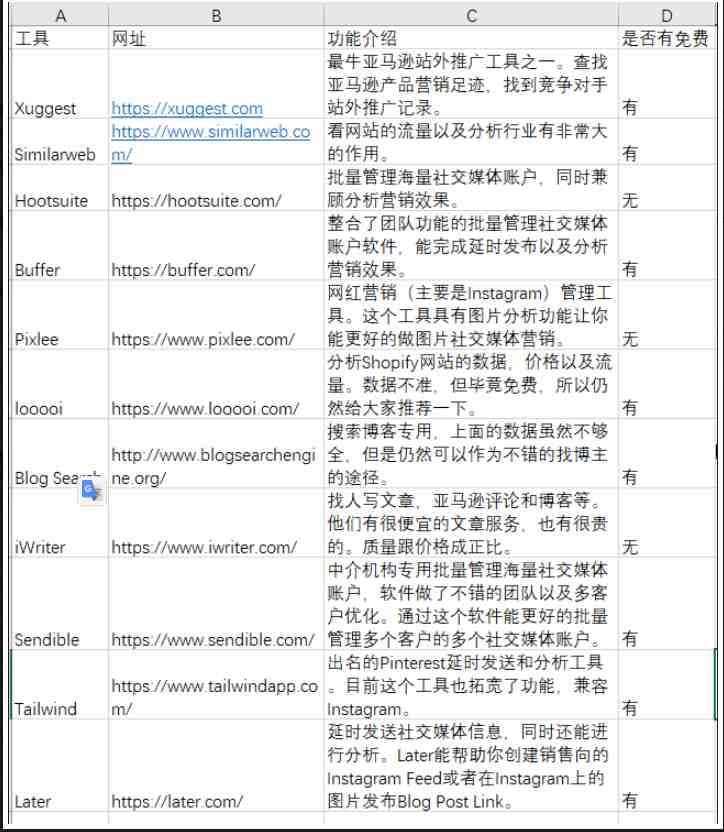
Task: Select the '有' cell in the Later row
Action: coord(667,766)
